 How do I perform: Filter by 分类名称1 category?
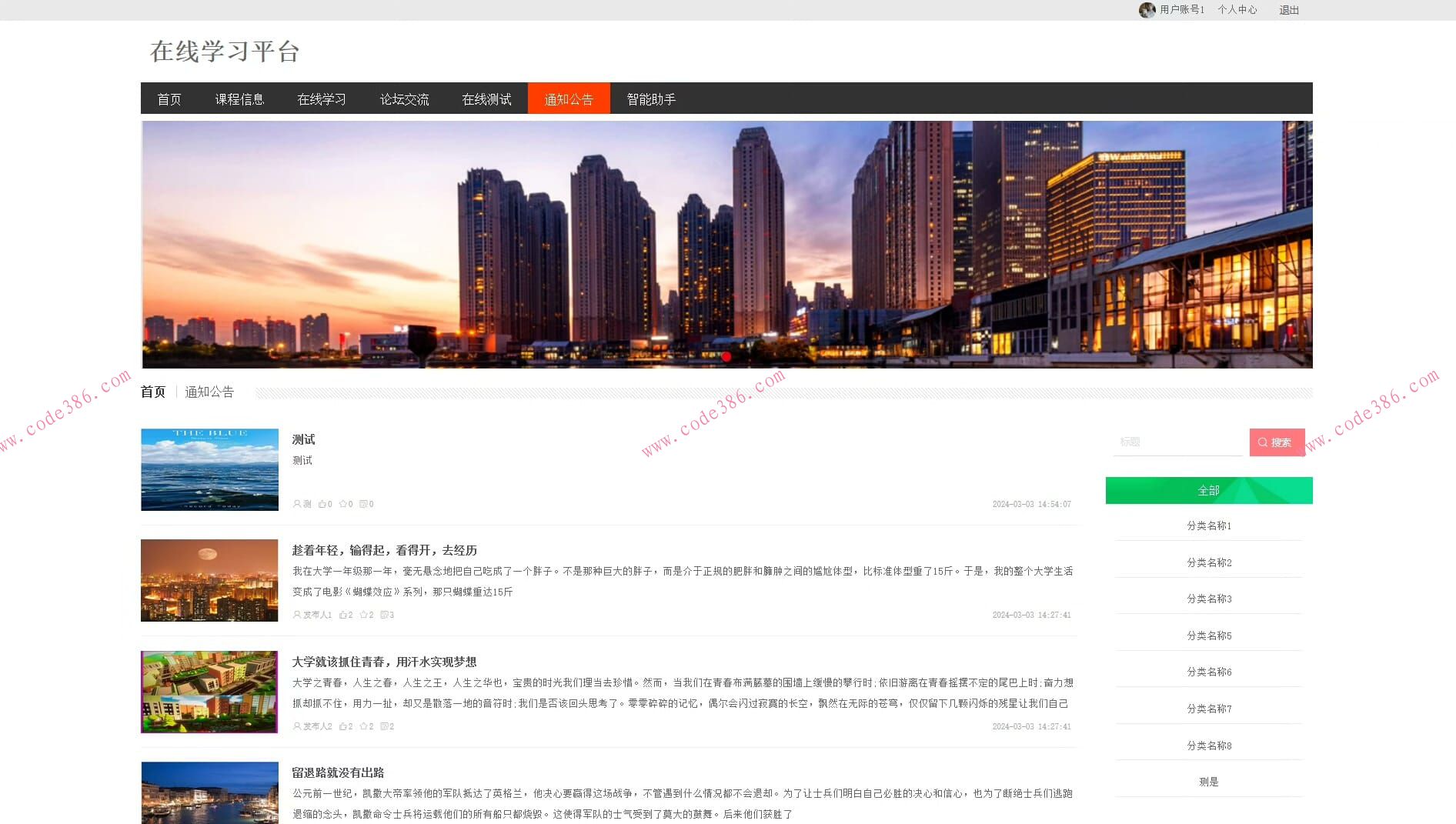1209,526
